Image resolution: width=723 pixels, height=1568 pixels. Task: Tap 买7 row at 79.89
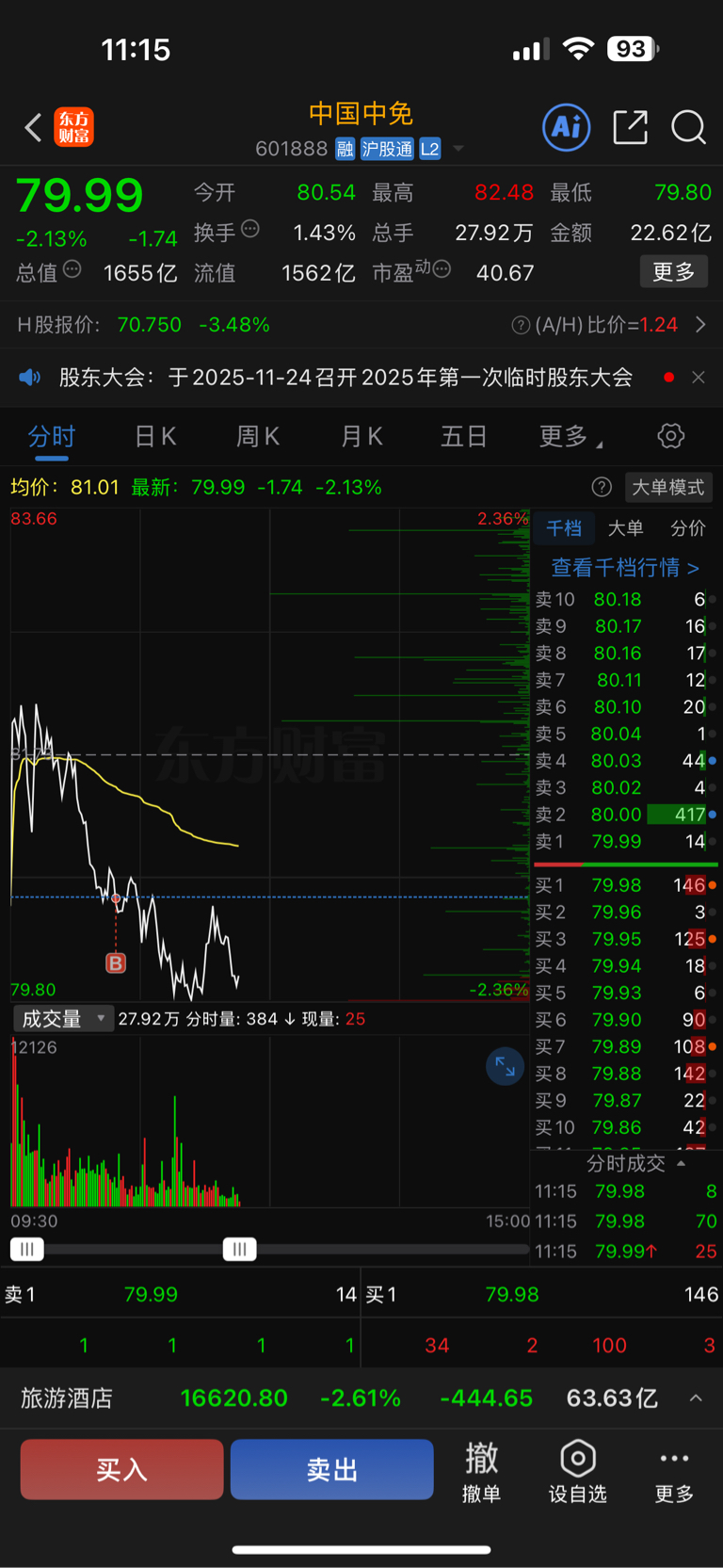pos(626,1046)
